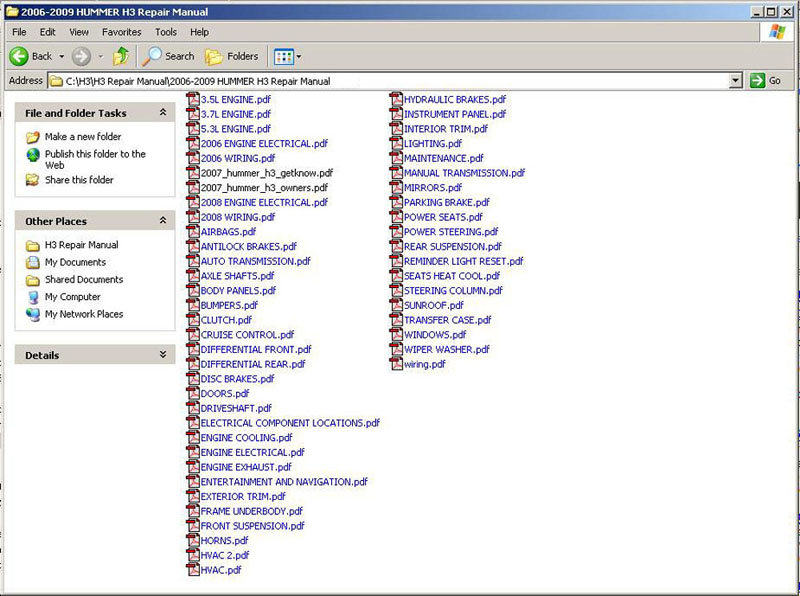Open the Edit menu
This screenshot has width=800, height=596.
[47, 32]
